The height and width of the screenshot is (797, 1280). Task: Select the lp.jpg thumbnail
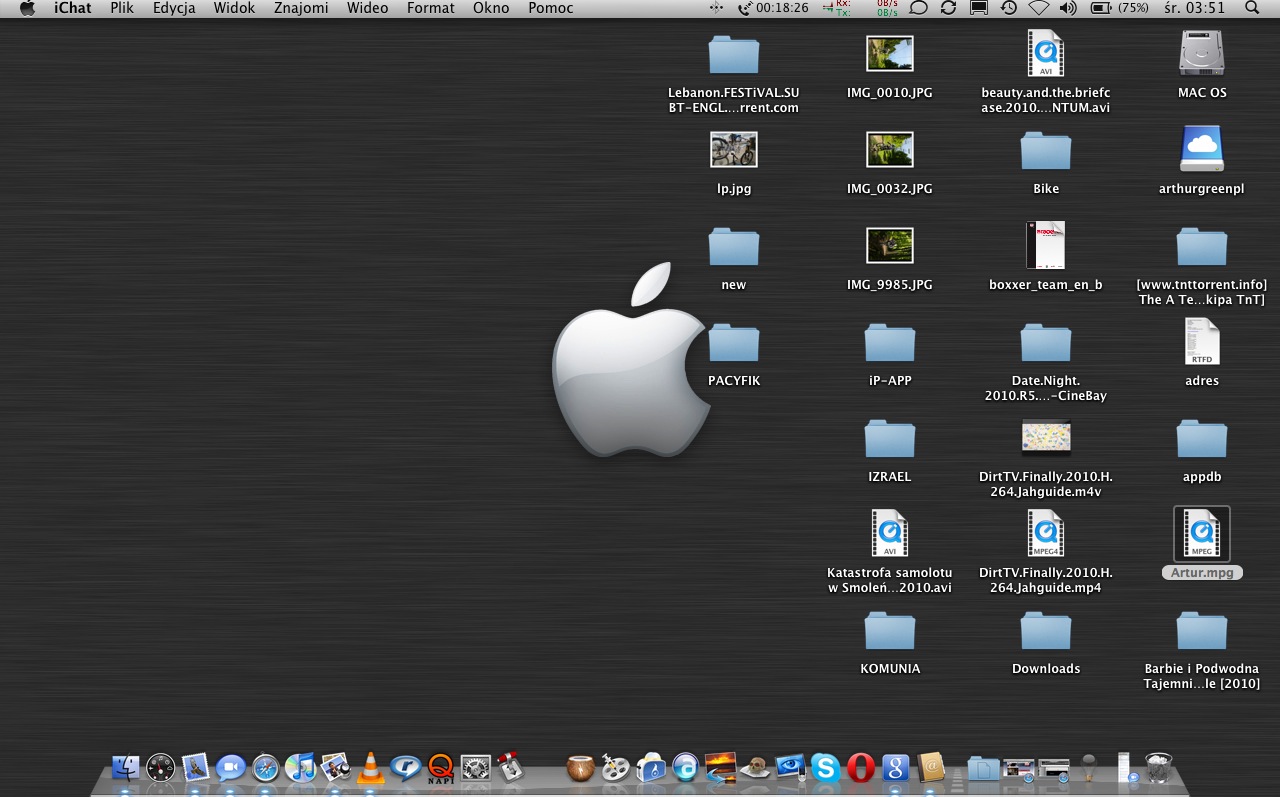[x=734, y=149]
